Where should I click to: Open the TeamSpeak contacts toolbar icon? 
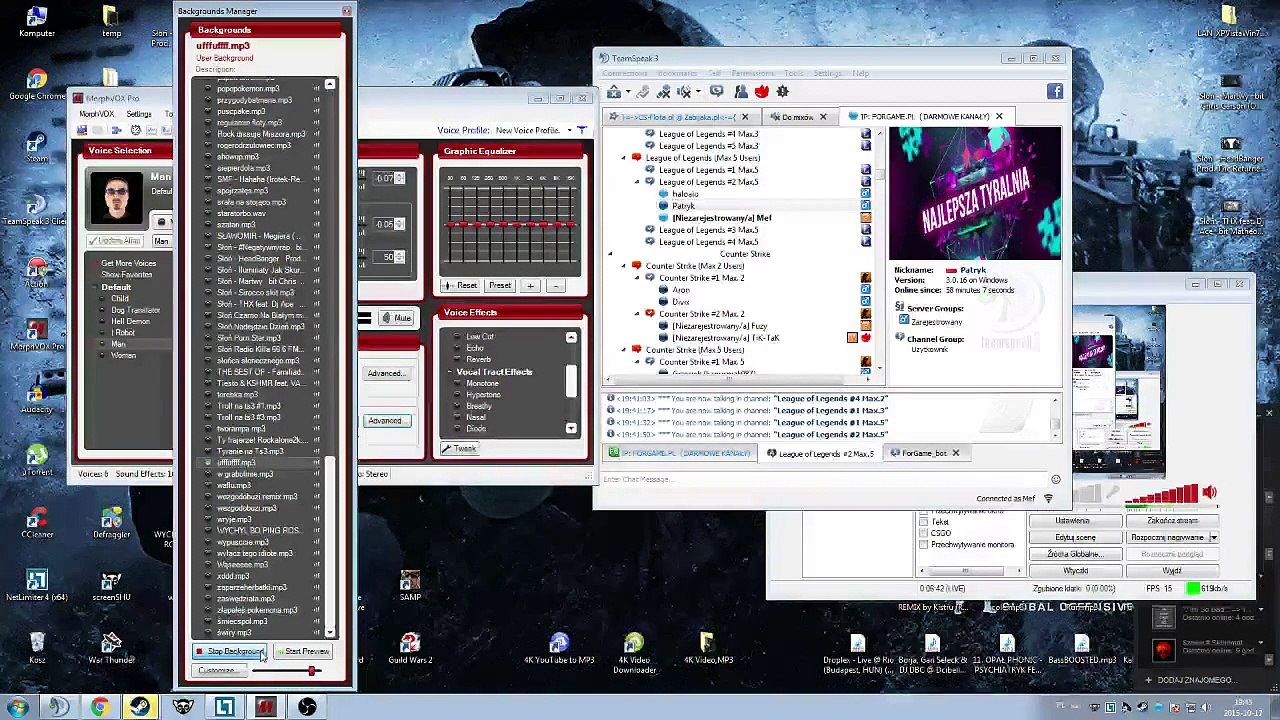click(x=740, y=92)
